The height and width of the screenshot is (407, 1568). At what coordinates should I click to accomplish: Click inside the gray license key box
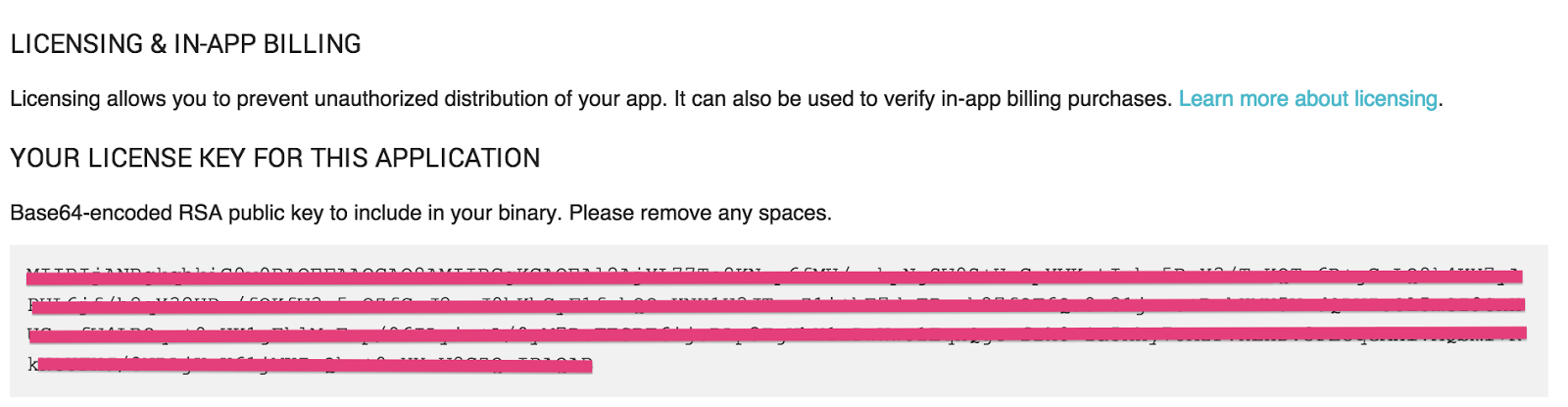(x=779, y=321)
